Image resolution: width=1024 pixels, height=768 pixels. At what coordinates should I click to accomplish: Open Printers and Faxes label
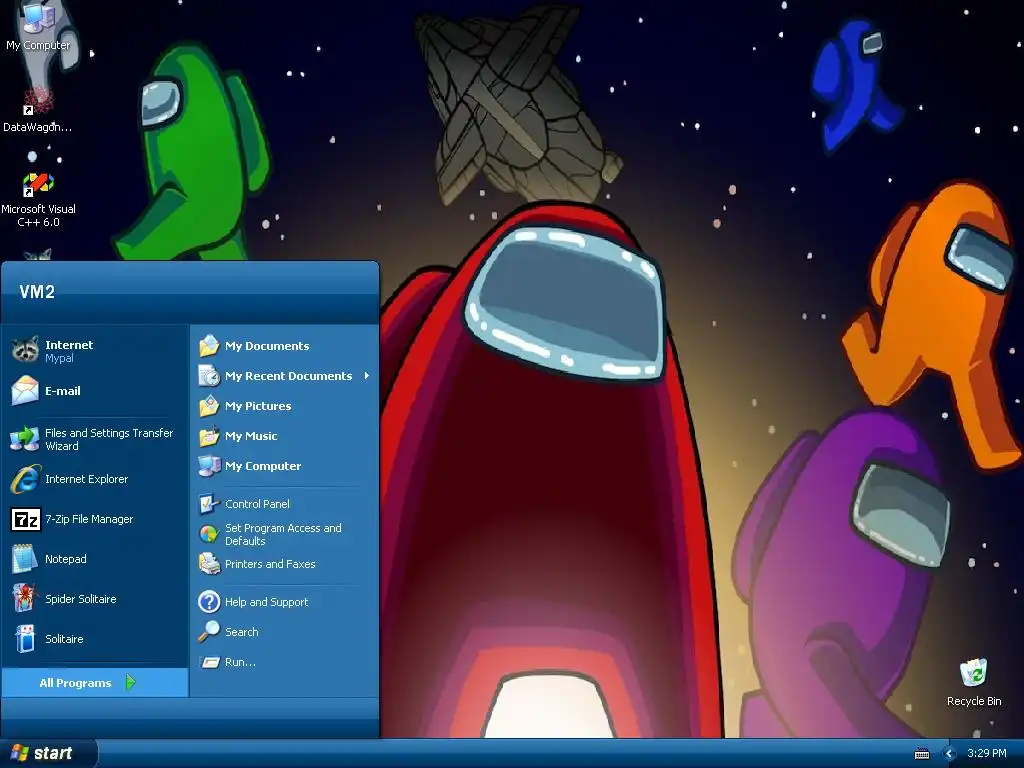pos(270,564)
